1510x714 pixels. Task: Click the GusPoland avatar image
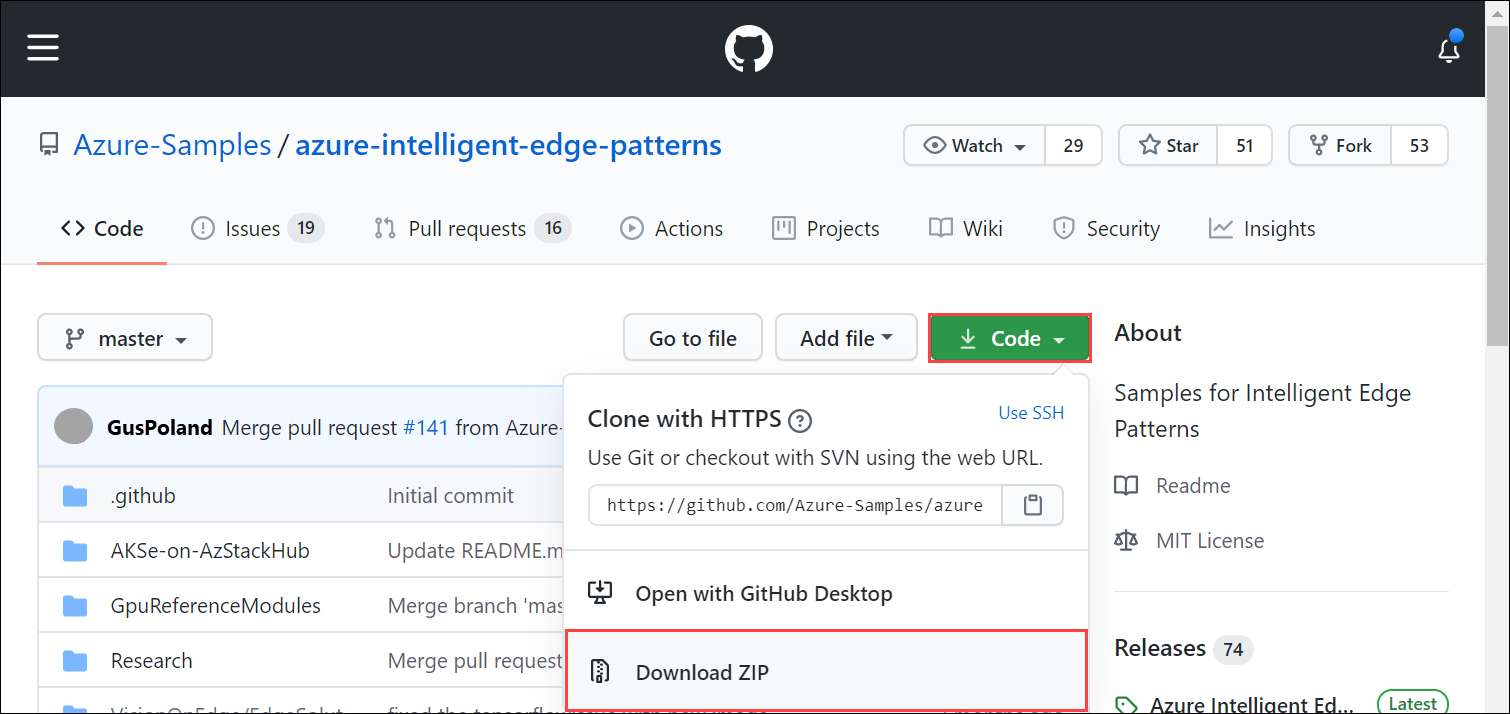[x=74, y=427]
